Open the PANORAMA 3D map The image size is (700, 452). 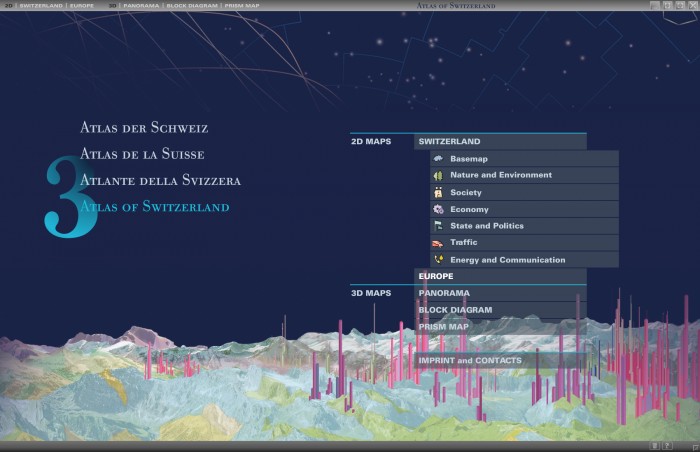pos(500,293)
